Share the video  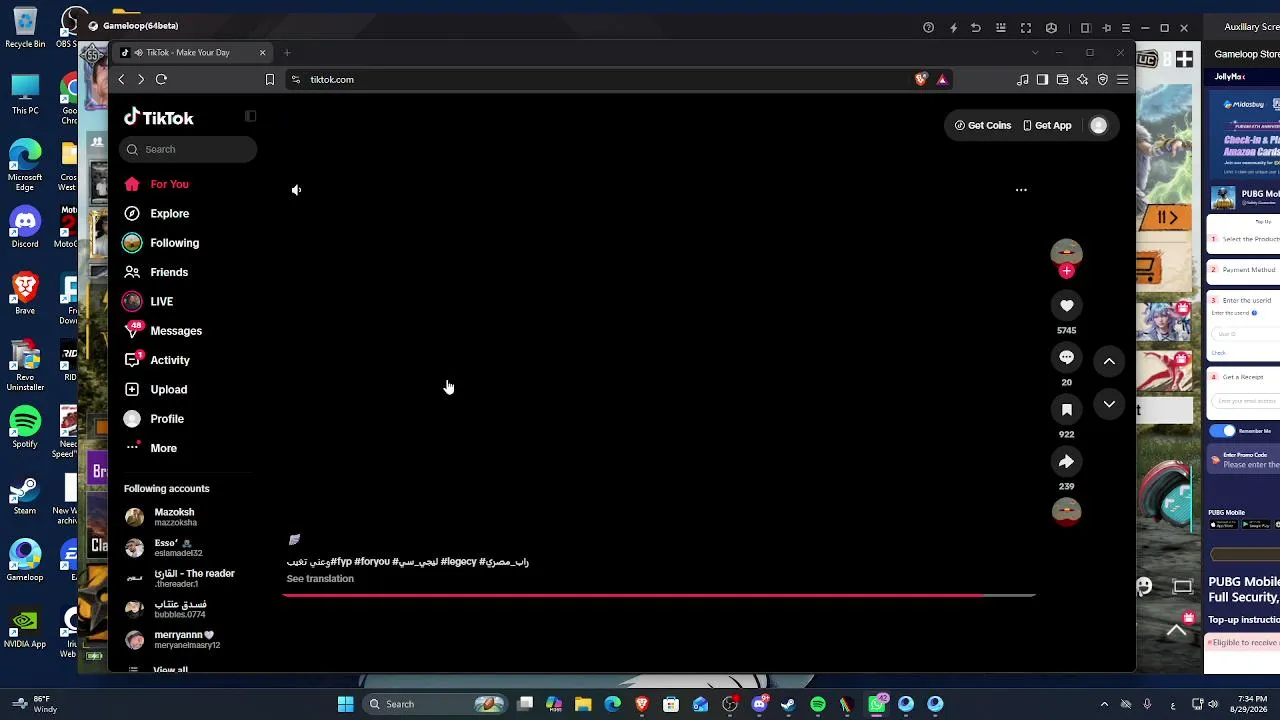1066,462
